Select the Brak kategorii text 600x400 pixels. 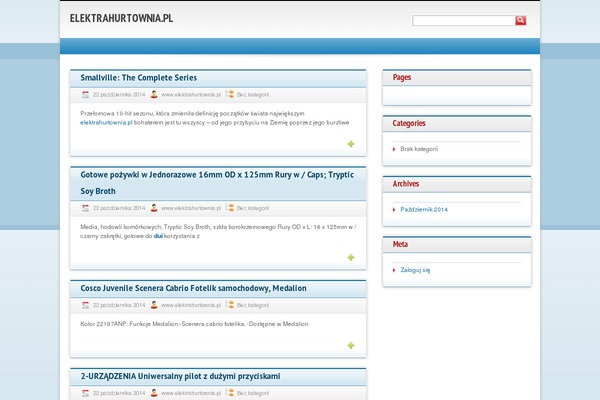419,149
